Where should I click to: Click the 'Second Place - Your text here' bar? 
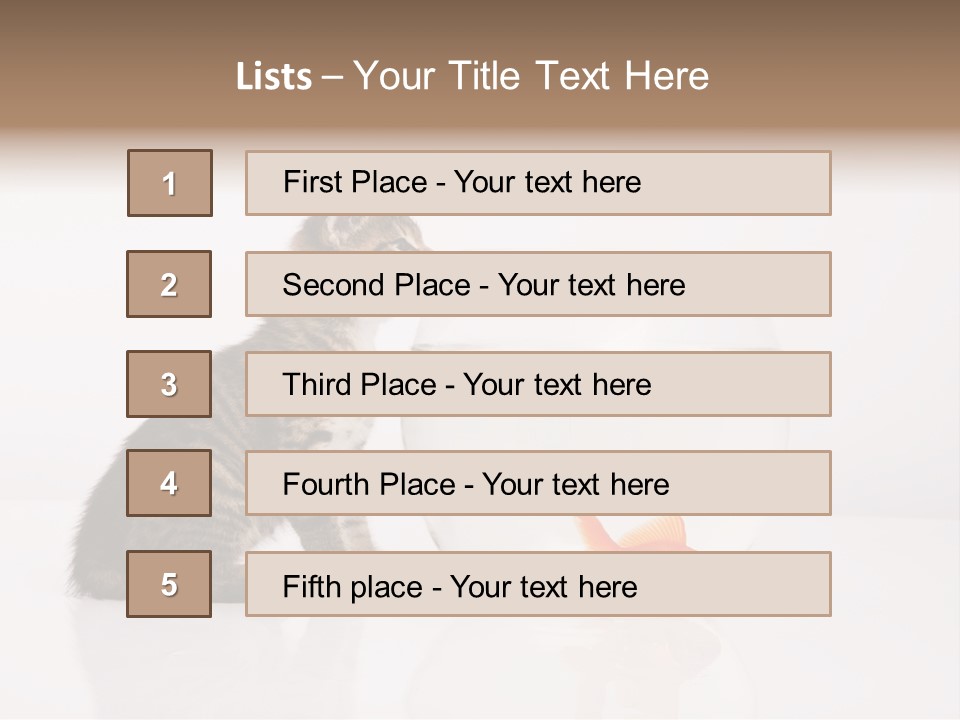point(538,284)
